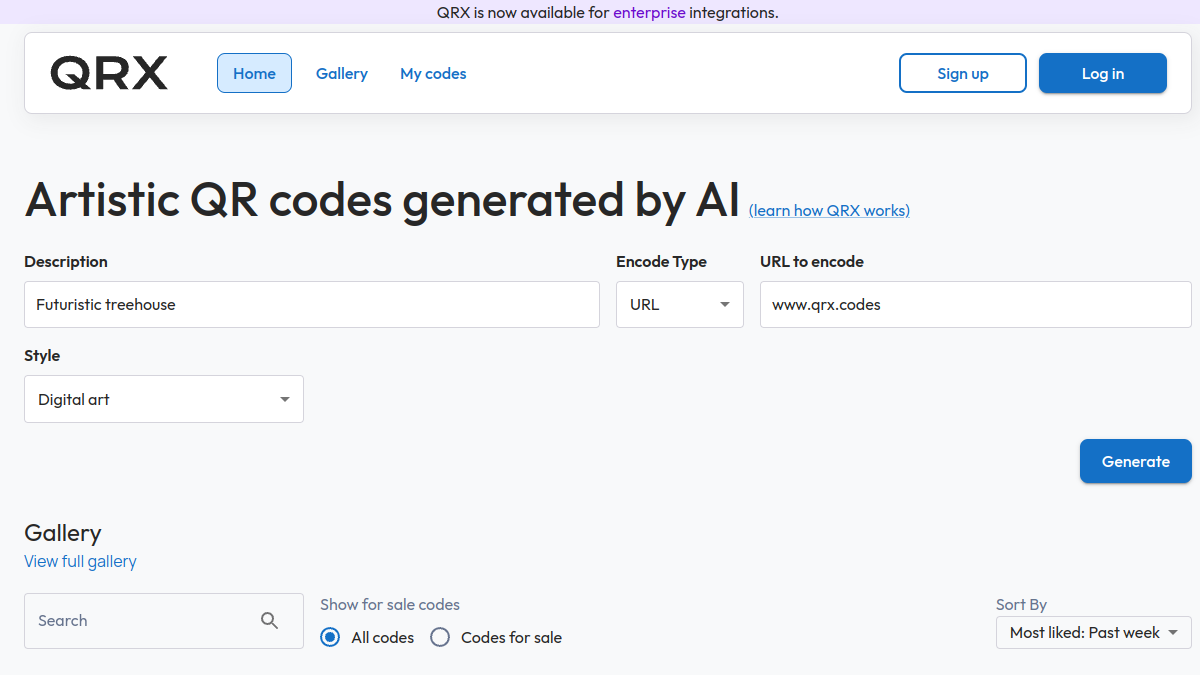Open the Gallery nav item
The width and height of the screenshot is (1200, 675).
point(342,73)
